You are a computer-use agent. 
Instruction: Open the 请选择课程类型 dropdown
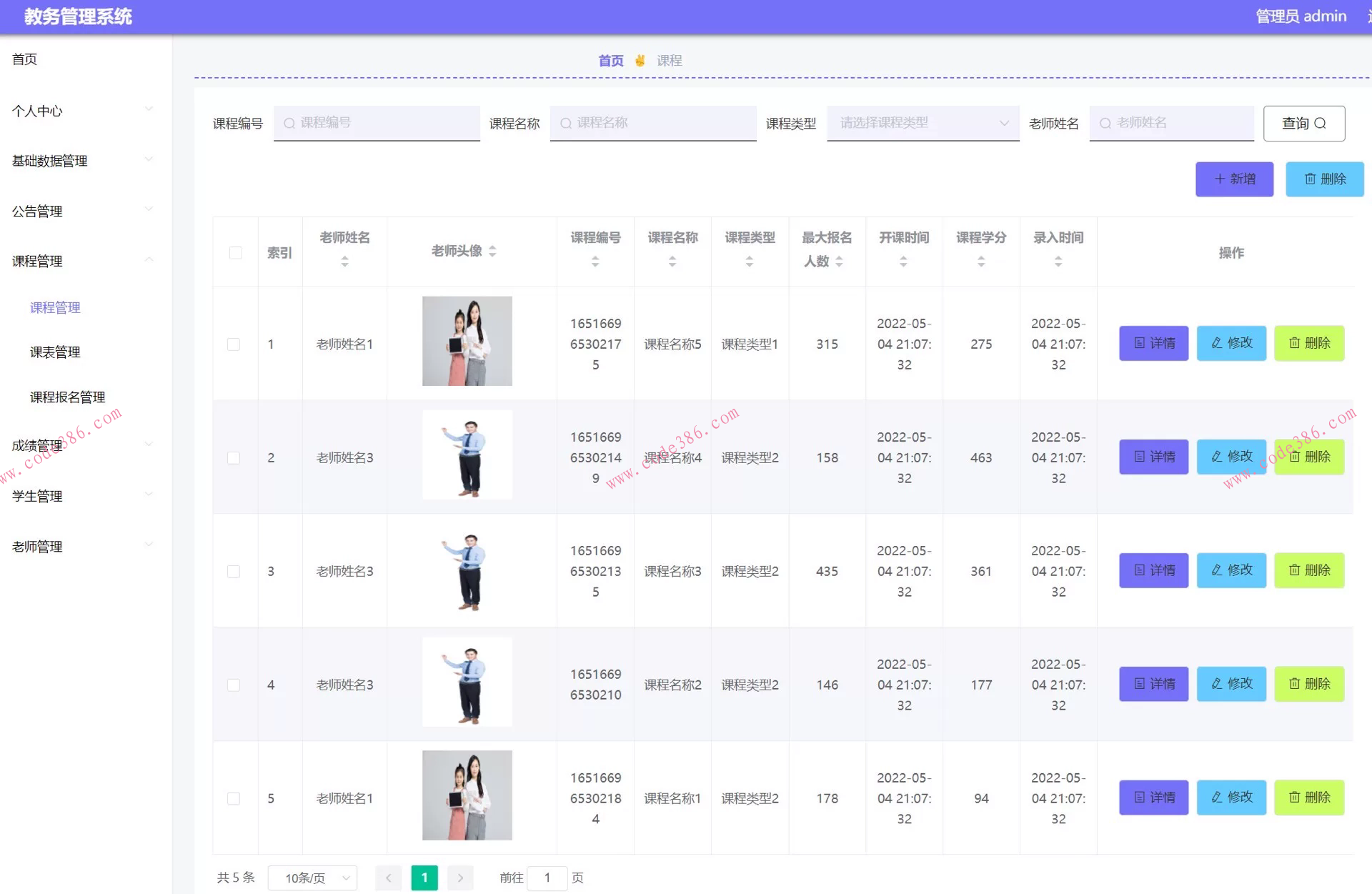click(x=922, y=123)
